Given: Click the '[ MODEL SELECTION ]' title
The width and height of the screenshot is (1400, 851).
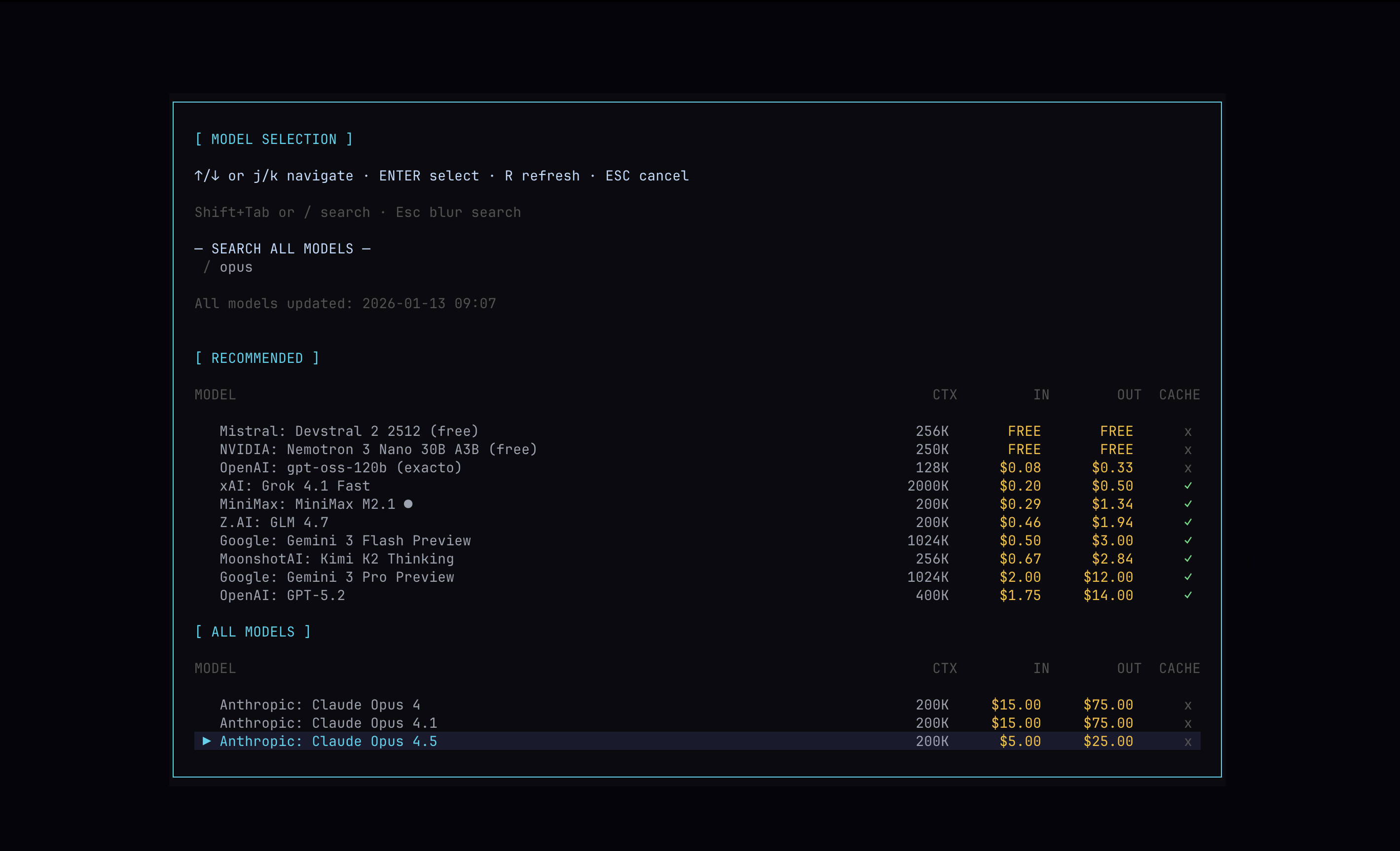Looking at the screenshot, I should (274, 139).
